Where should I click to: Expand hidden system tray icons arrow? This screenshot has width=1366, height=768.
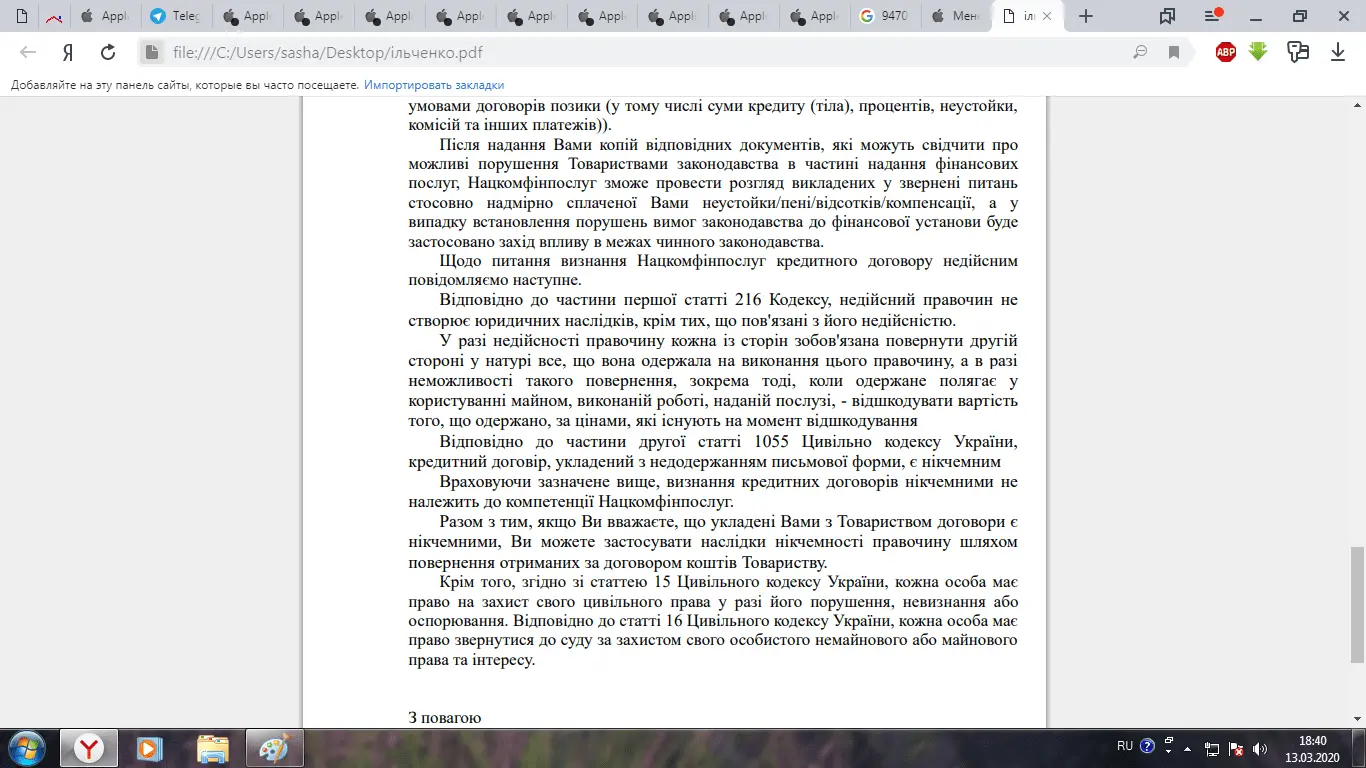coord(1187,747)
